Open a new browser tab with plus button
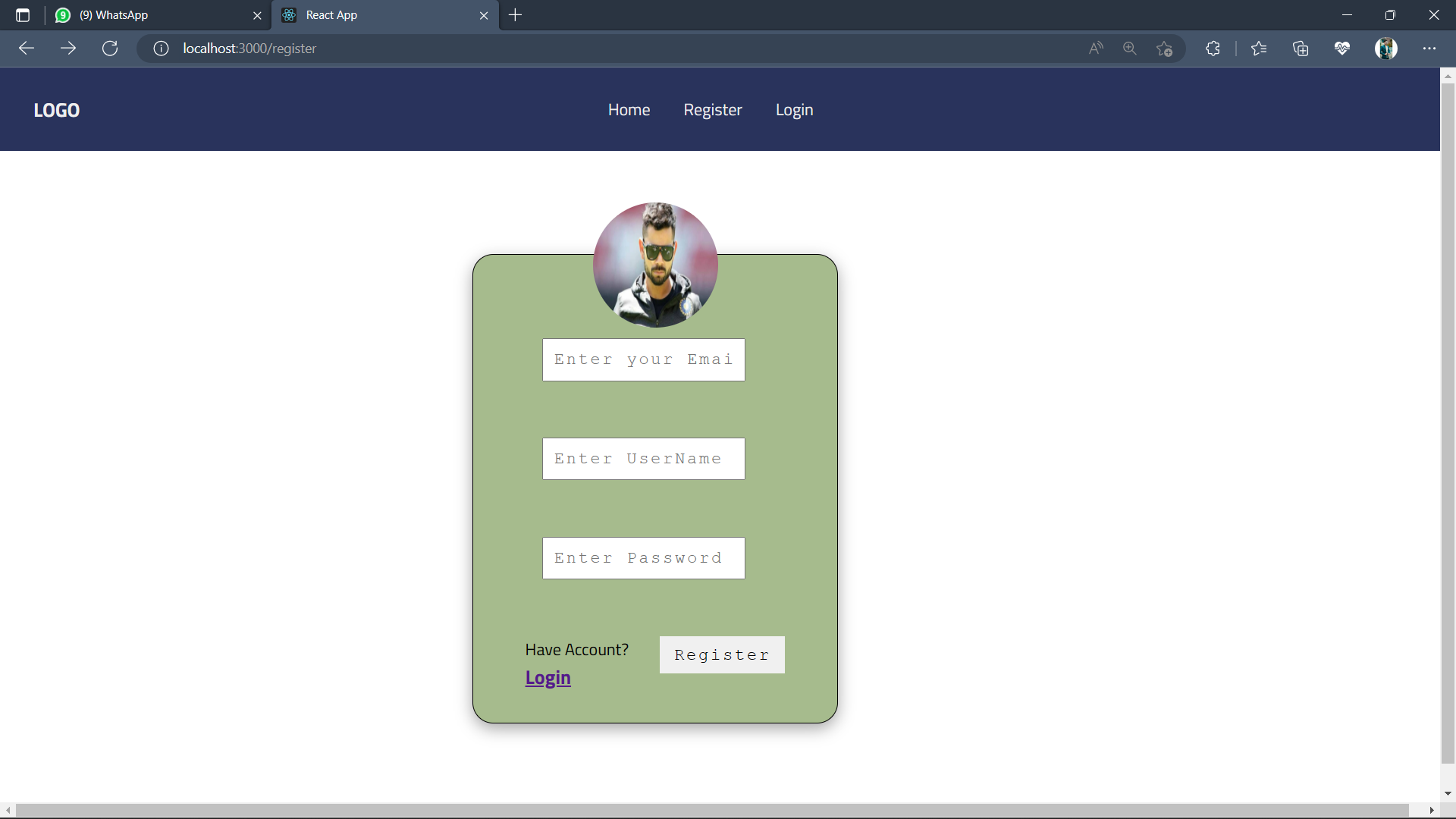This screenshot has height=819, width=1456. [516, 14]
